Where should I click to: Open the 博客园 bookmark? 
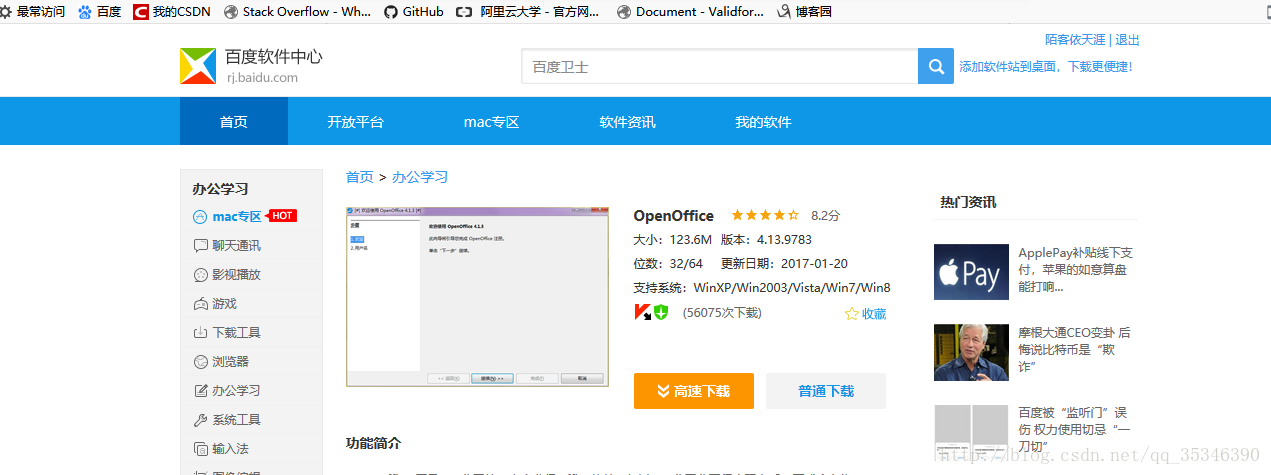pos(804,12)
